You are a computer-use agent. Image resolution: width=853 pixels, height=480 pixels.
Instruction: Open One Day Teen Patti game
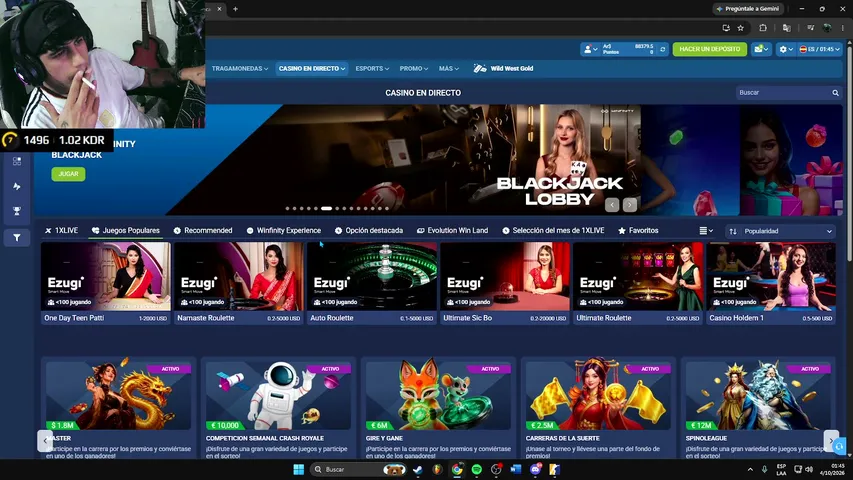click(106, 283)
